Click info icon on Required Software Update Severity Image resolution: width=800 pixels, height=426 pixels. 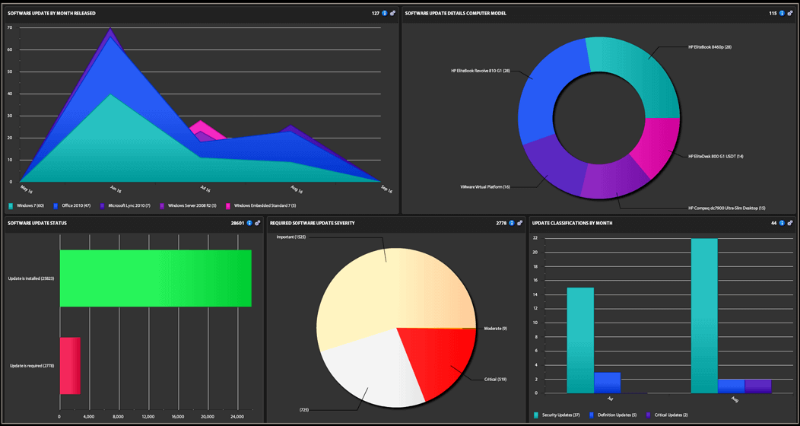[511, 223]
